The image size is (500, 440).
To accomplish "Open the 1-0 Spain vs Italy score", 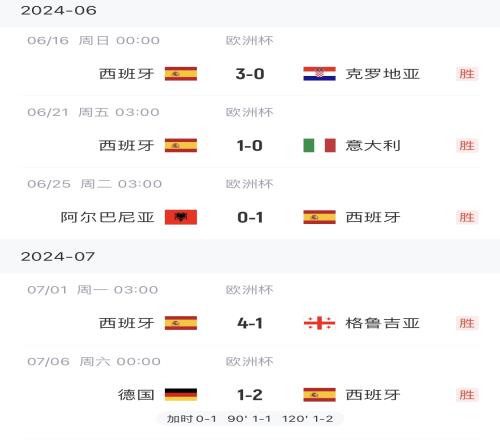I will [250, 145].
